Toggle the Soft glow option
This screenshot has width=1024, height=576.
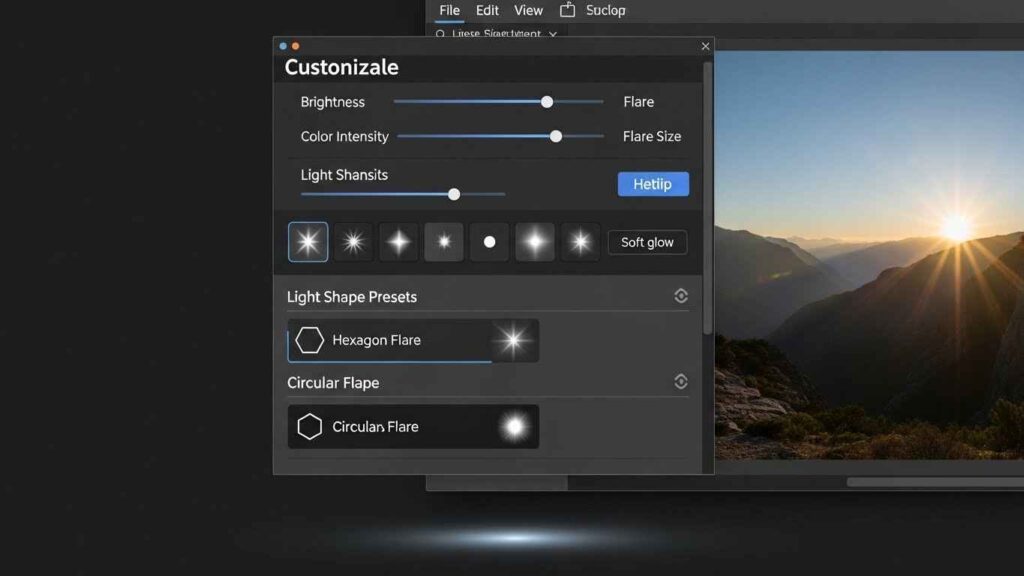pyautogui.click(x=647, y=241)
